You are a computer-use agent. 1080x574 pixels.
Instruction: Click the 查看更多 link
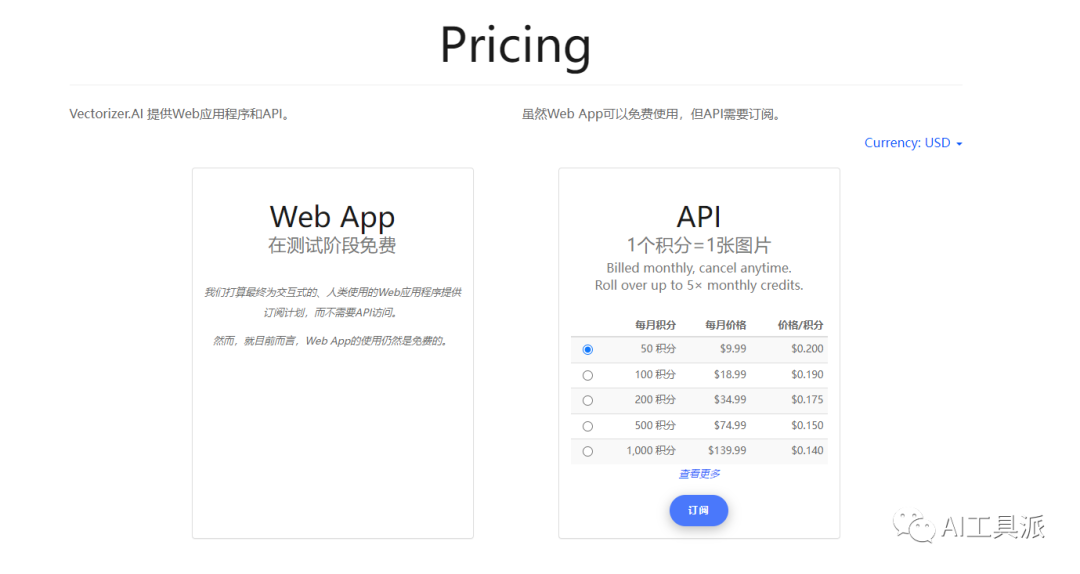(x=699, y=474)
